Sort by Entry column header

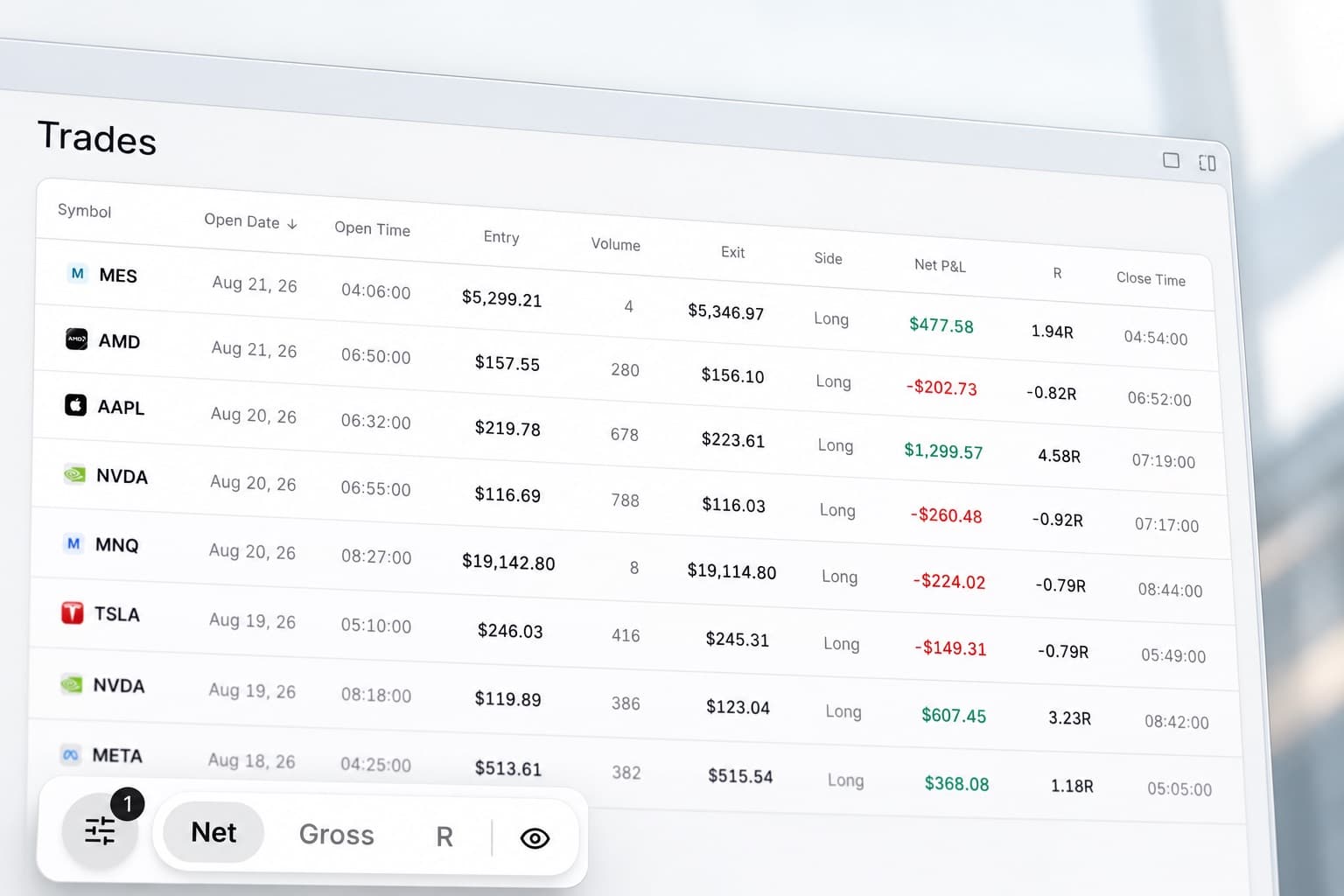pos(501,237)
